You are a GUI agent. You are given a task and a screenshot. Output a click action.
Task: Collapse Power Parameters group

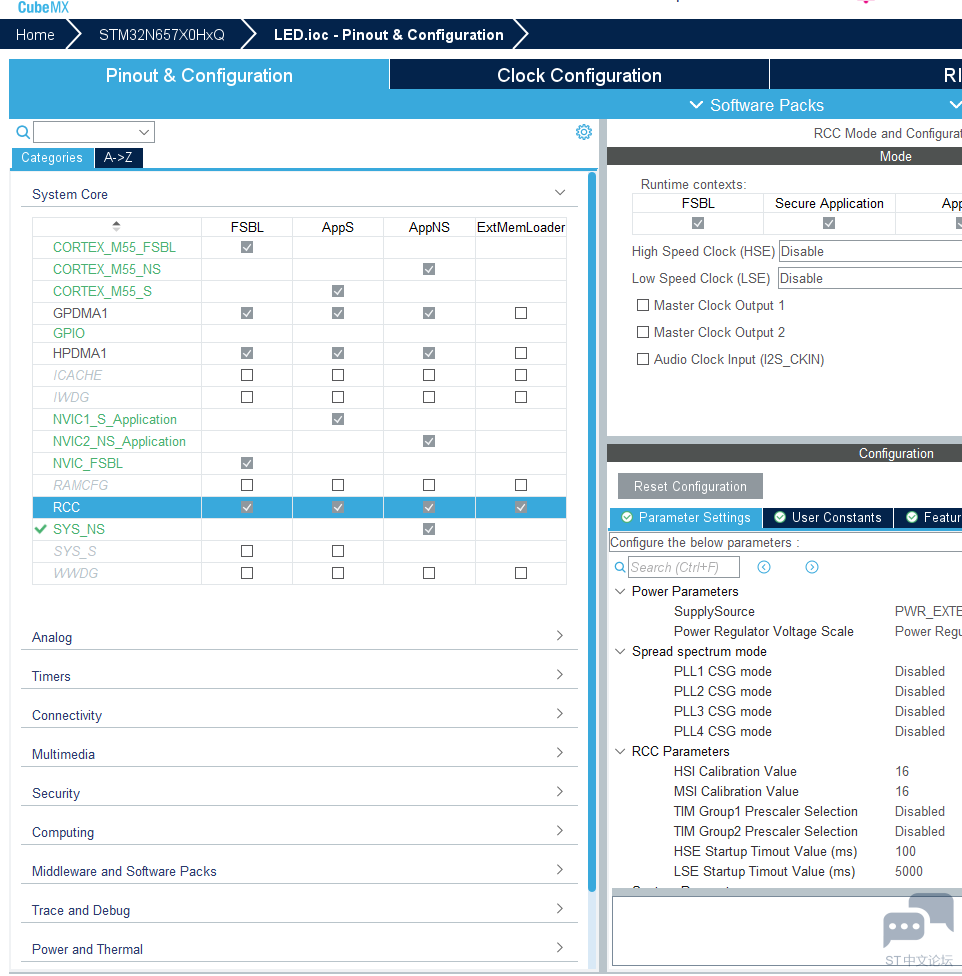click(x=620, y=591)
